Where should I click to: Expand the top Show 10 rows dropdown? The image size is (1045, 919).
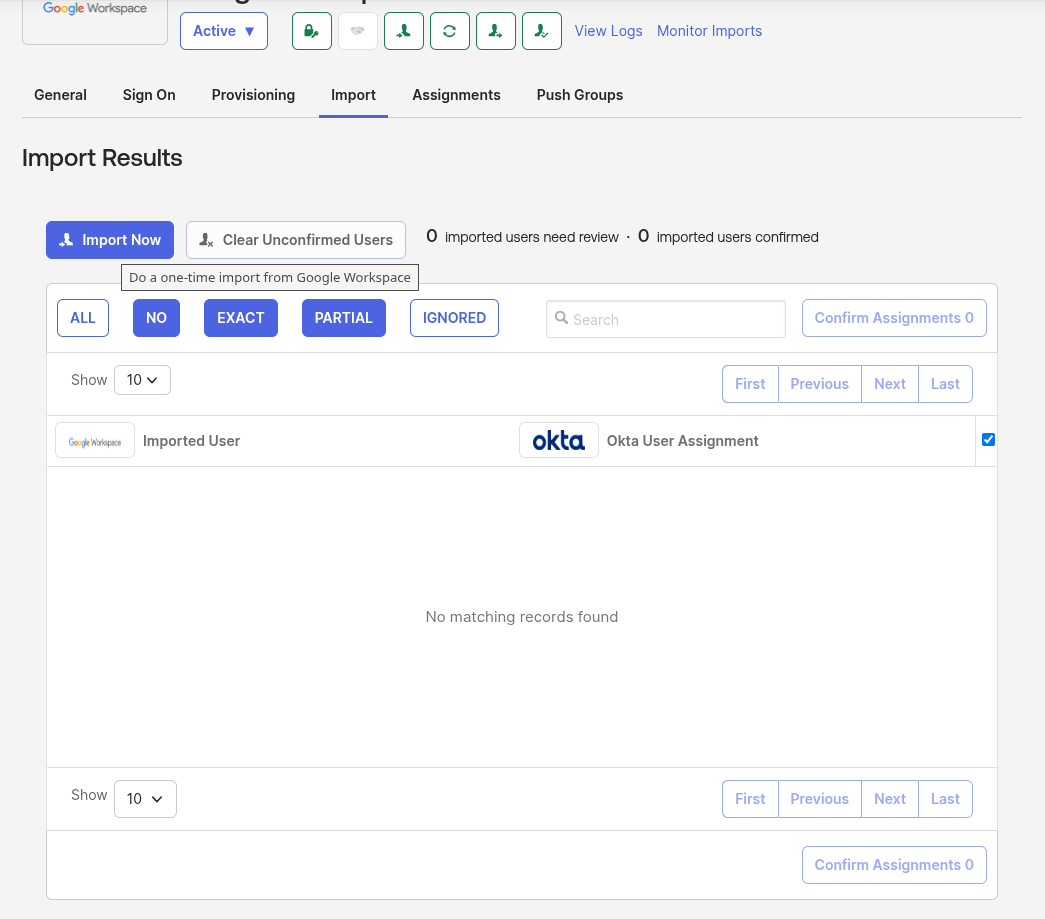pyautogui.click(x=142, y=380)
